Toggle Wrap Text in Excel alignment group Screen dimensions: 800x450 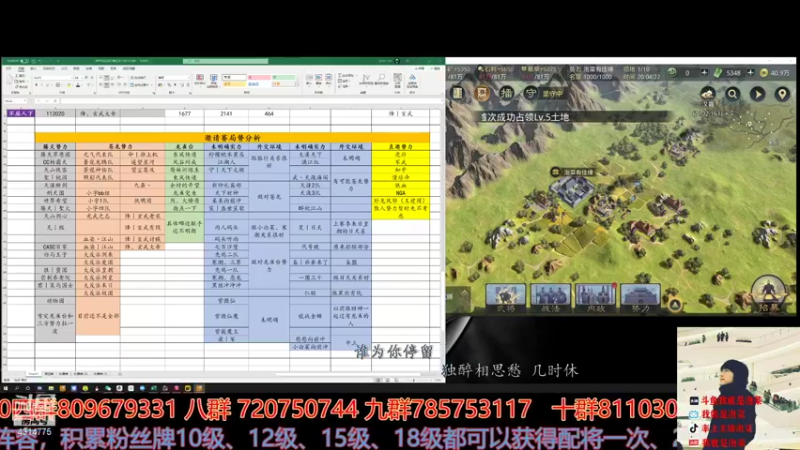(x=138, y=78)
